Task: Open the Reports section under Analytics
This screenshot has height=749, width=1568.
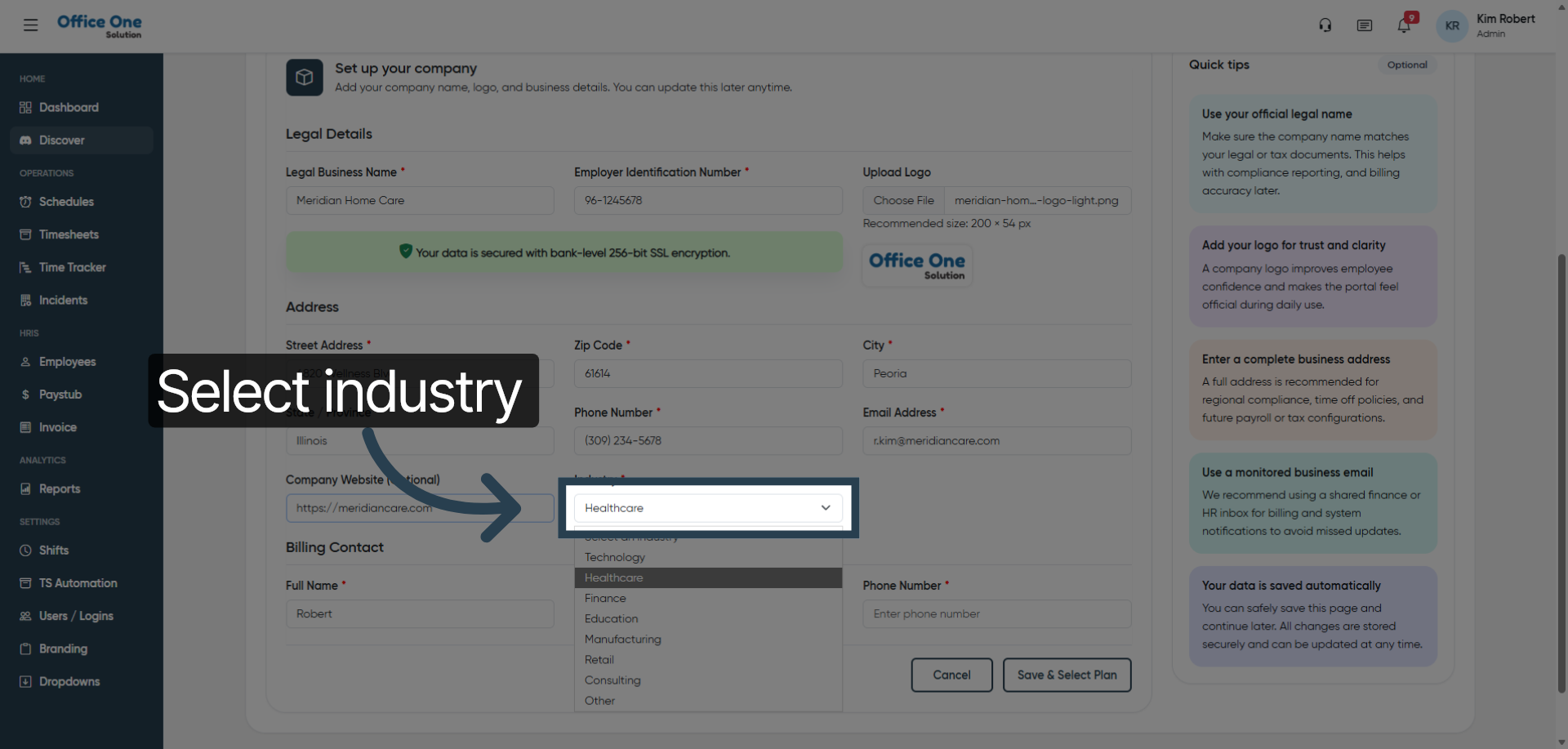Action: [x=59, y=488]
